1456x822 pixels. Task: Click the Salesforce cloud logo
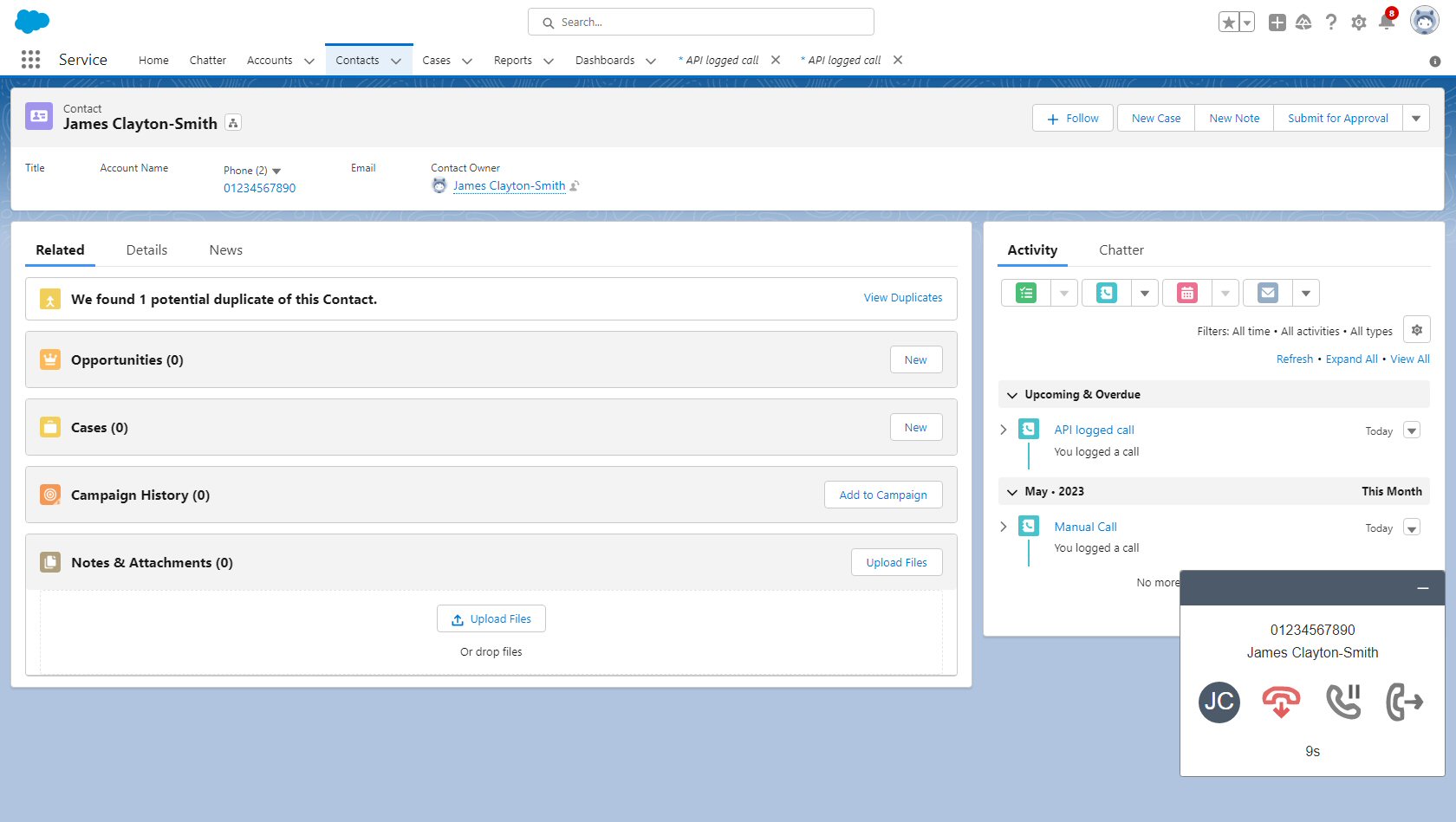click(32, 22)
